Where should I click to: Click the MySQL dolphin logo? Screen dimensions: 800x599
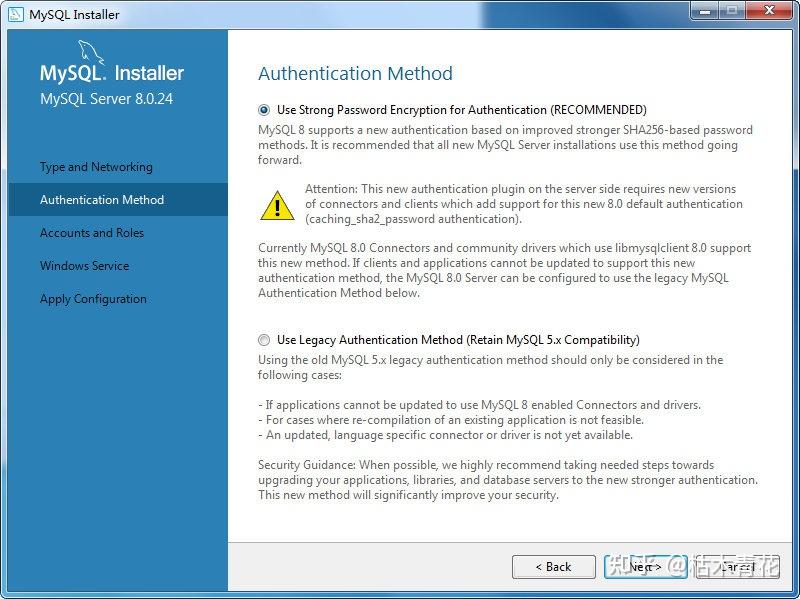91,52
